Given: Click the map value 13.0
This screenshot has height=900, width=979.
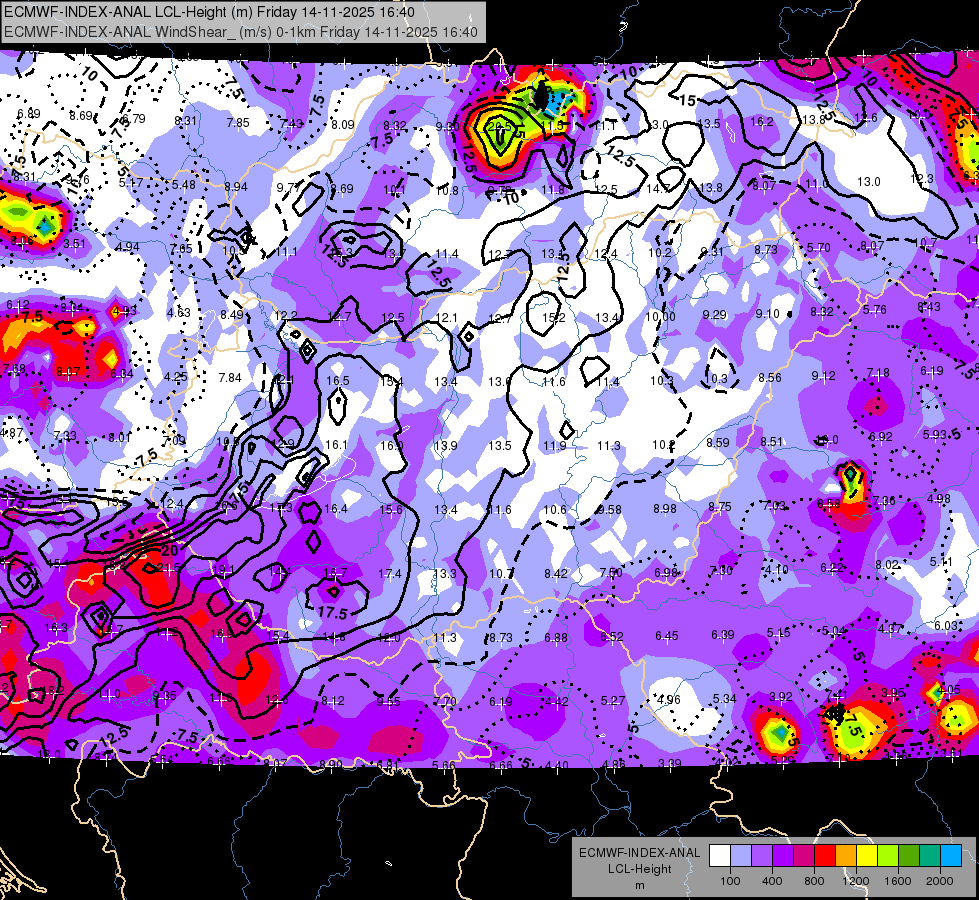Looking at the screenshot, I should [868, 181].
